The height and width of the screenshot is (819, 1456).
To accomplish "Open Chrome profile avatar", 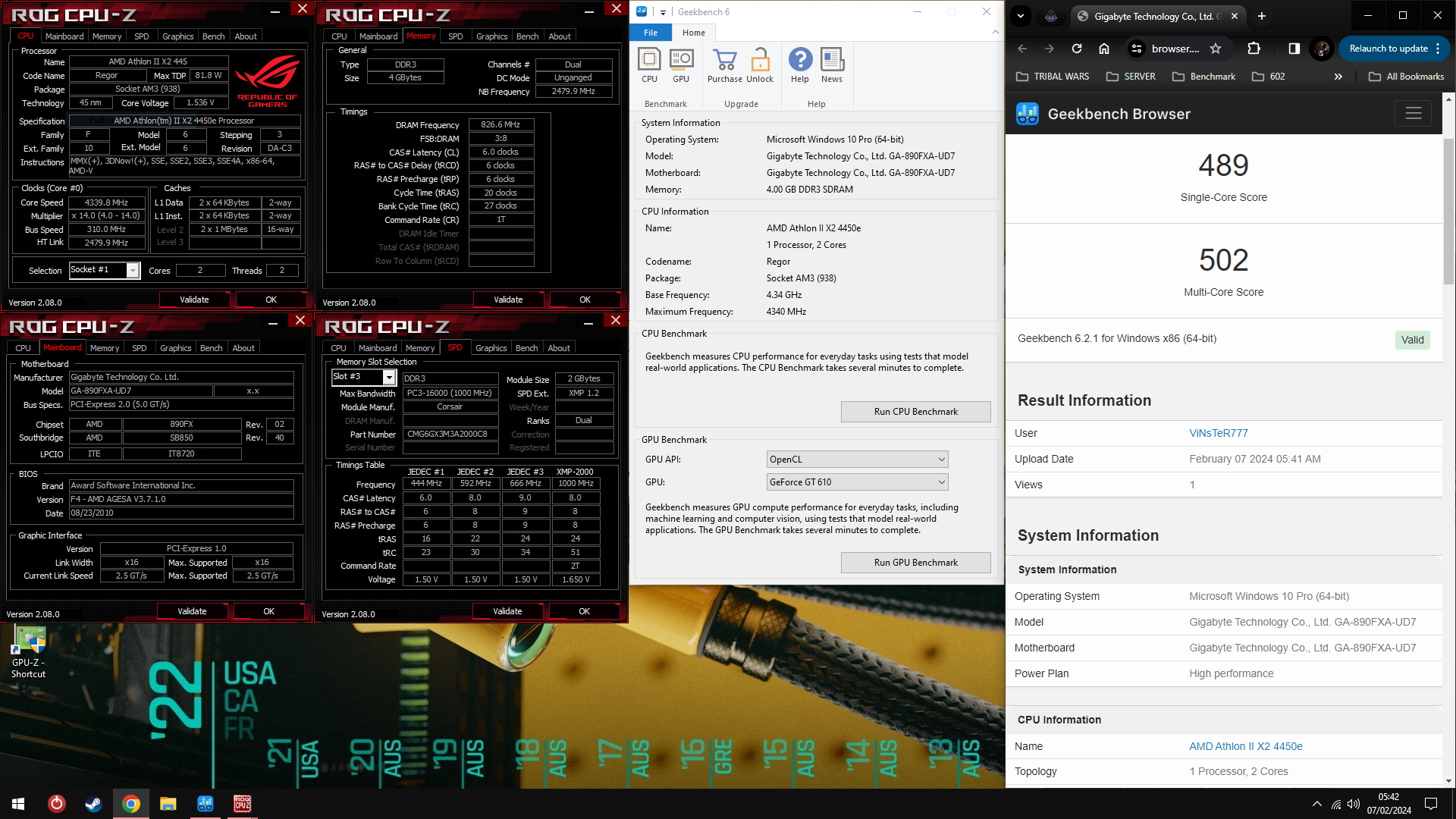I will tap(1322, 49).
